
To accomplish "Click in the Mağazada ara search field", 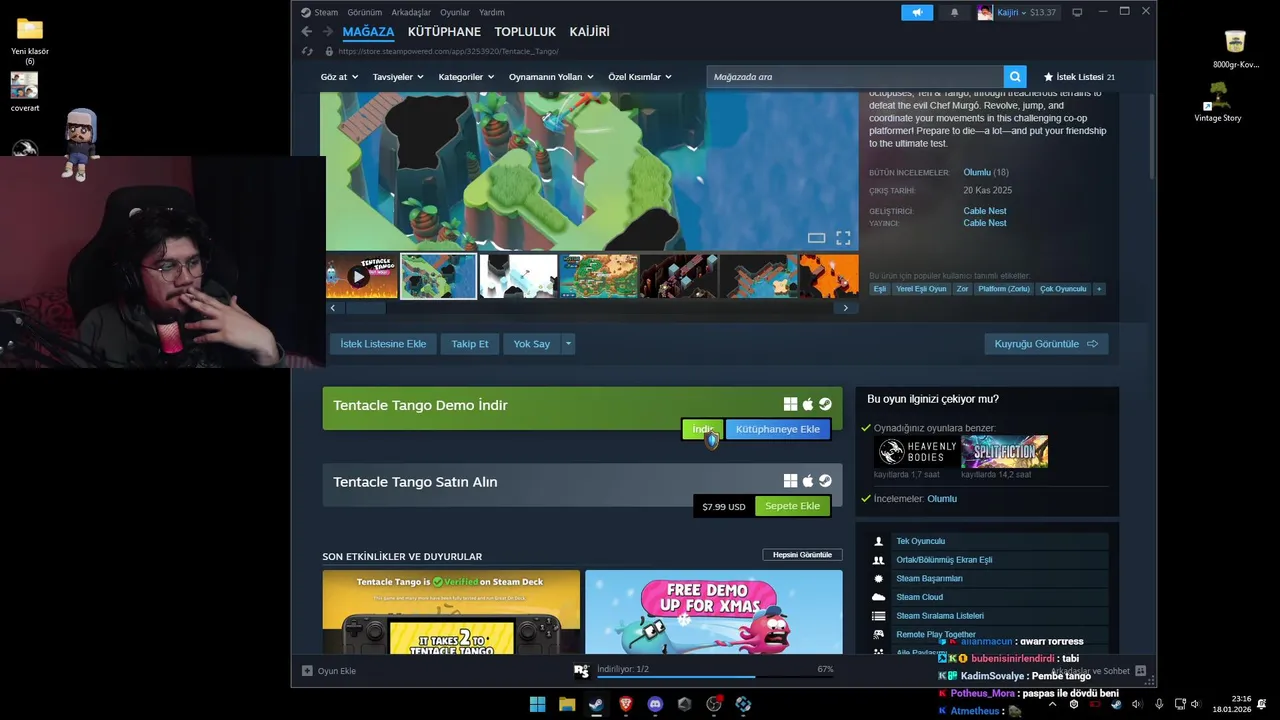I will [x=855, y=77].
